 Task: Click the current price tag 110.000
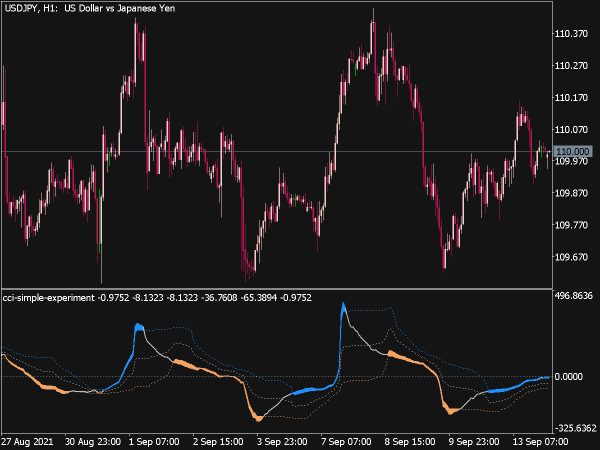coord(572,152)
